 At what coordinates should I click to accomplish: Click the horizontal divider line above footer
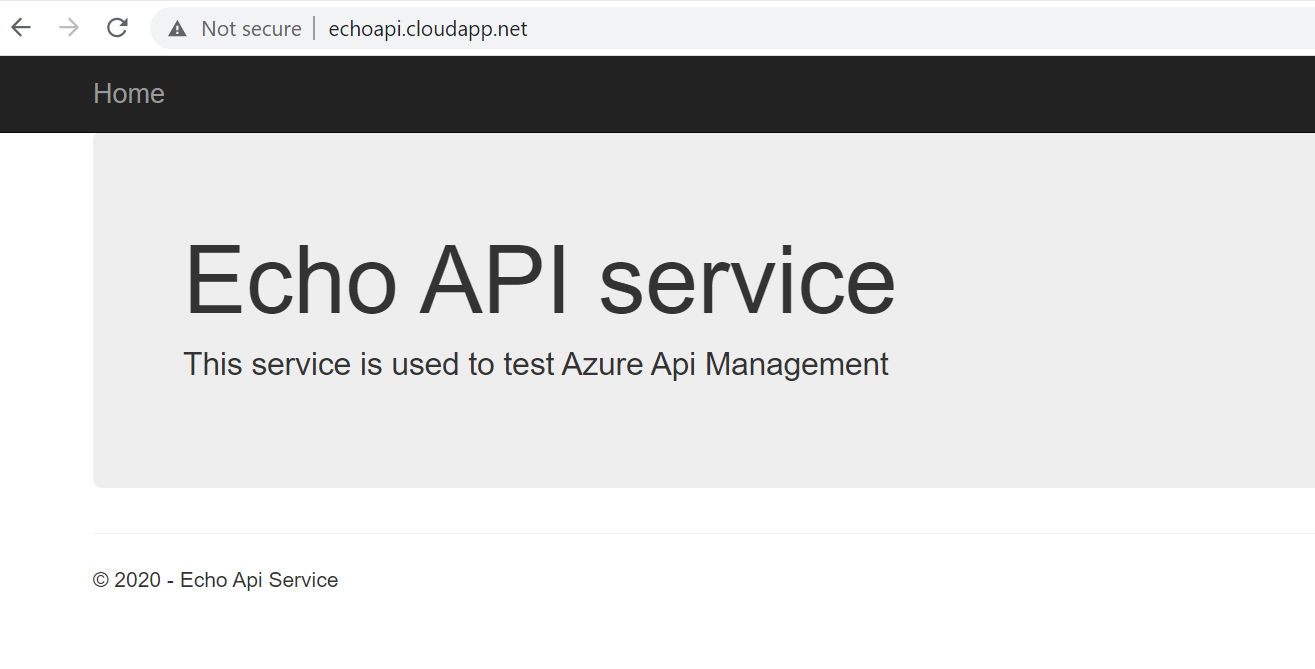(700, 533)
